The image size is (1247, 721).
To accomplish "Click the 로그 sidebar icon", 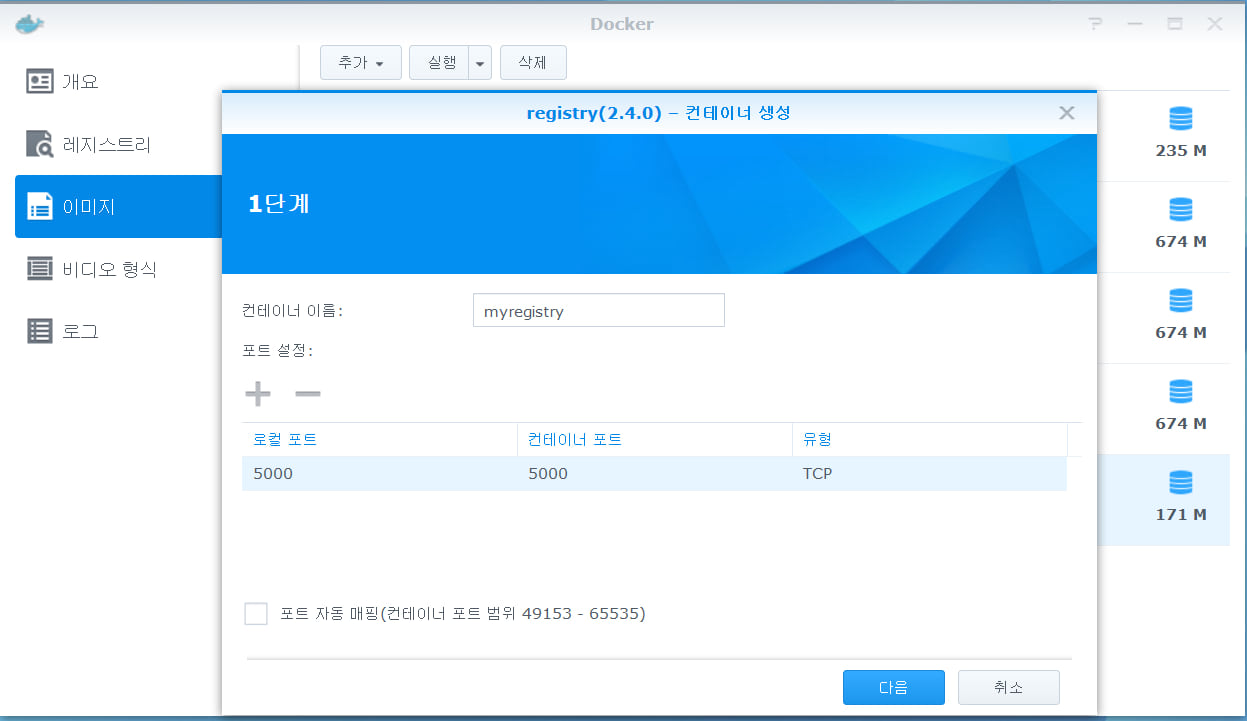I will coord(40,331).
